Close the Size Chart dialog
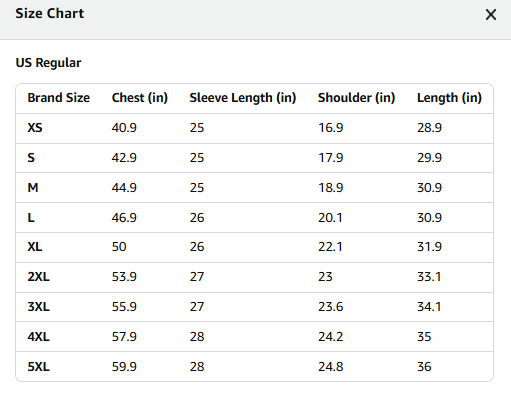The image size is (511, 402). click(x=491, y=15)
